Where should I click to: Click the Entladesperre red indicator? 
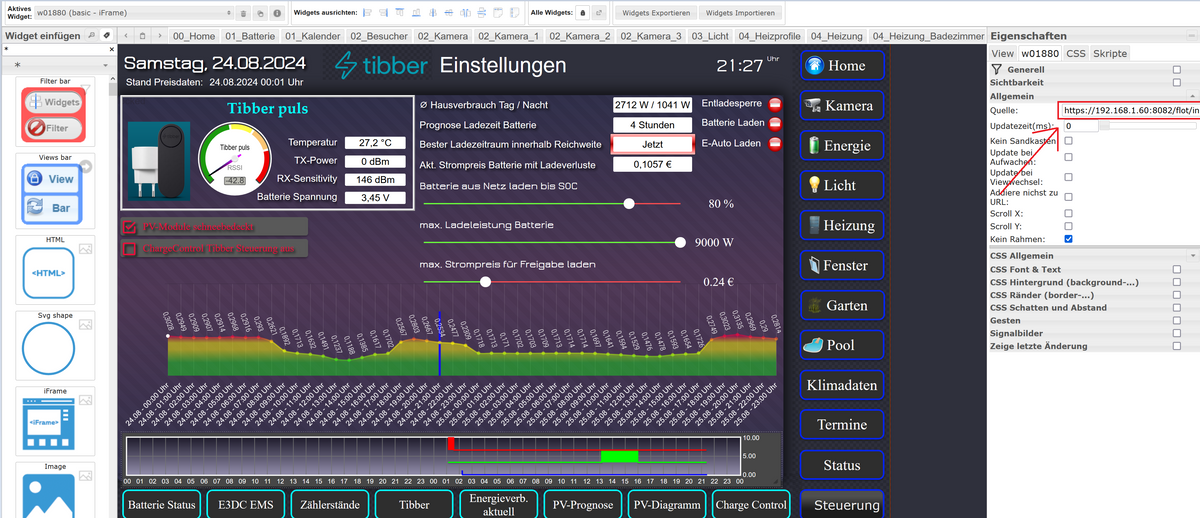[775, 104]
